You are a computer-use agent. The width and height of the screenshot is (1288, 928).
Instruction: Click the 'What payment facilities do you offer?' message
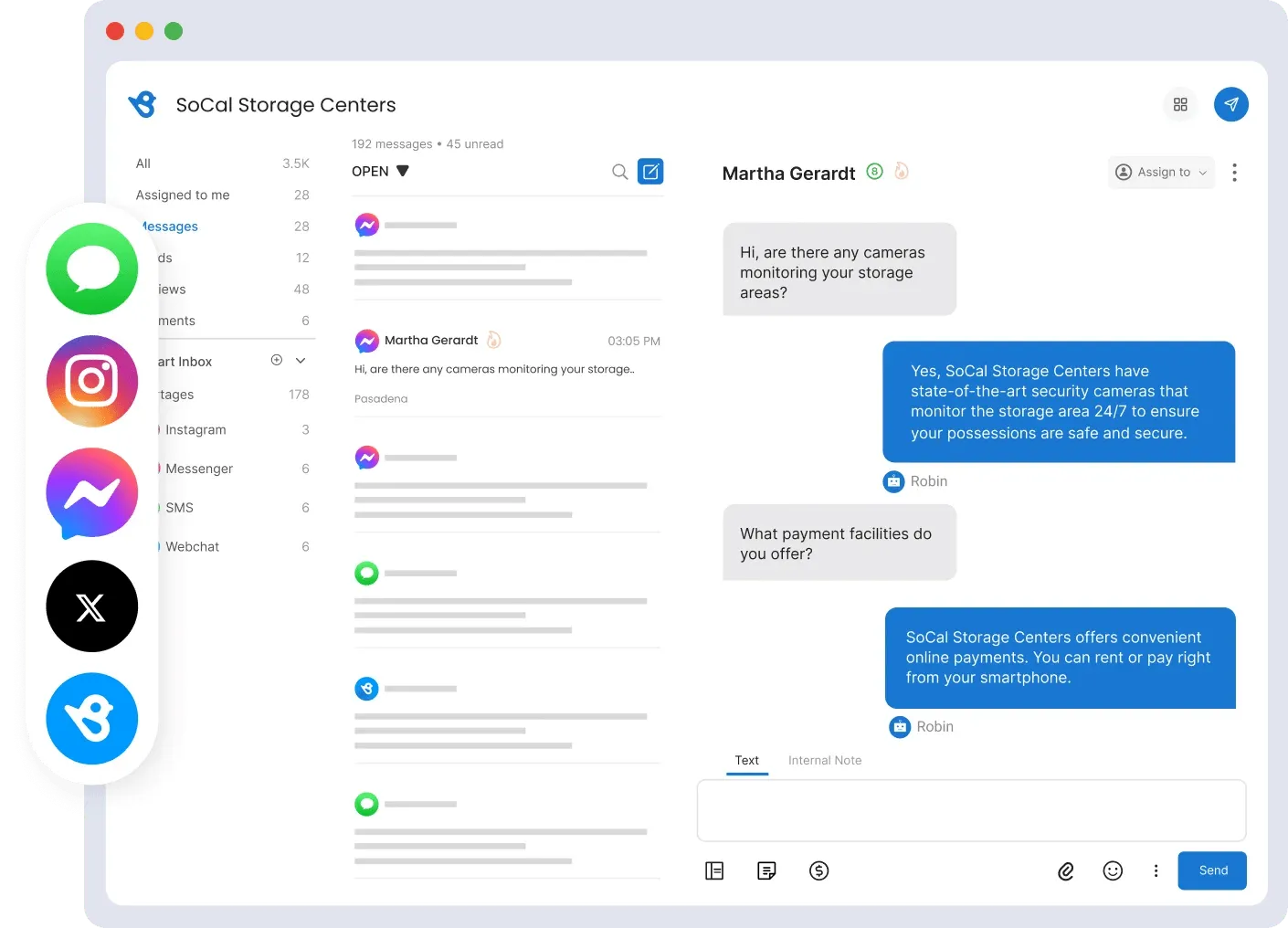point(839,543)
